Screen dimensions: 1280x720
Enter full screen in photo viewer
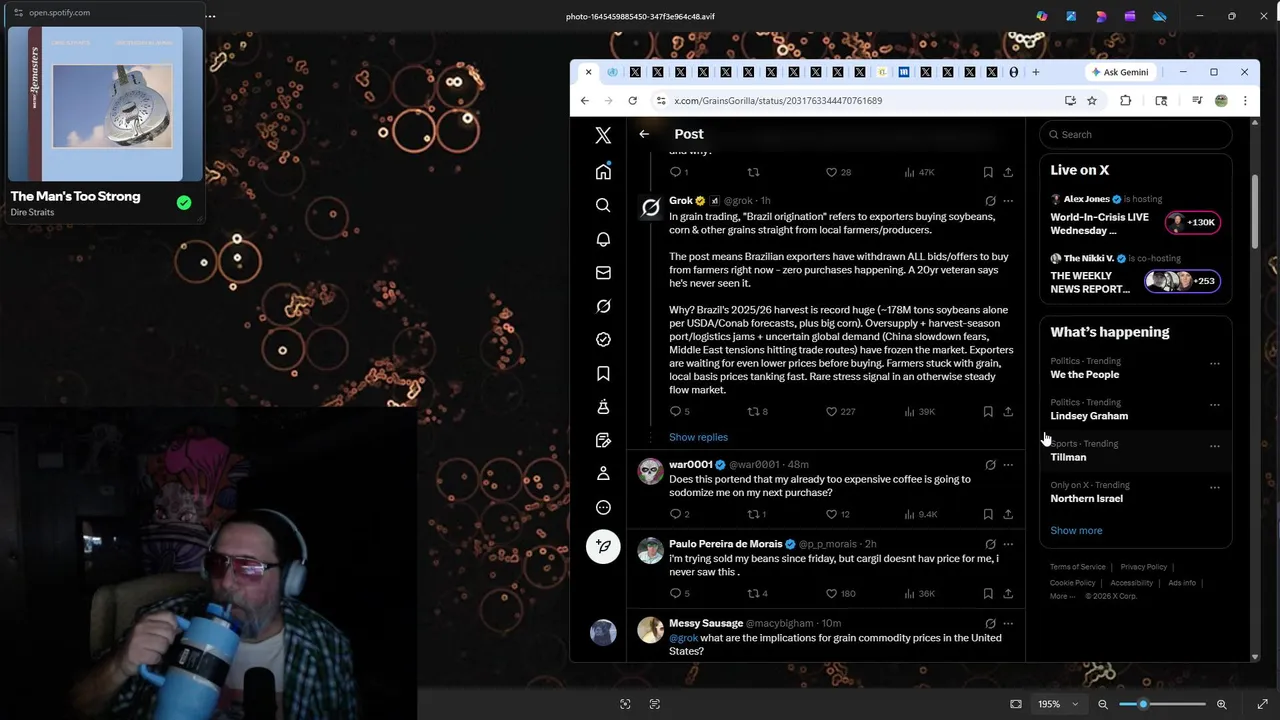[1262, 704]
